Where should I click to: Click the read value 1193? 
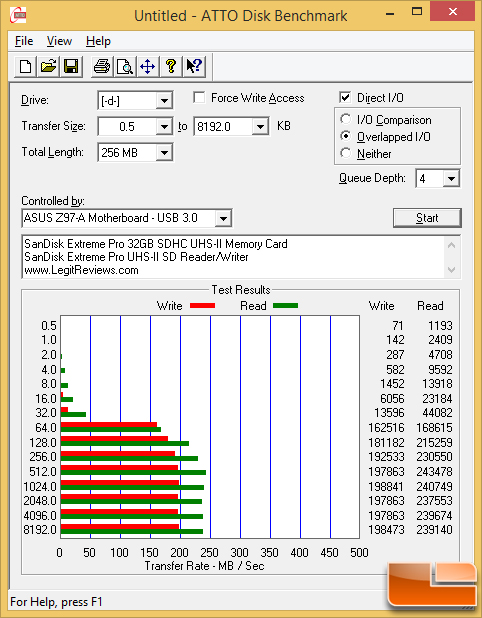pos(440,326)
